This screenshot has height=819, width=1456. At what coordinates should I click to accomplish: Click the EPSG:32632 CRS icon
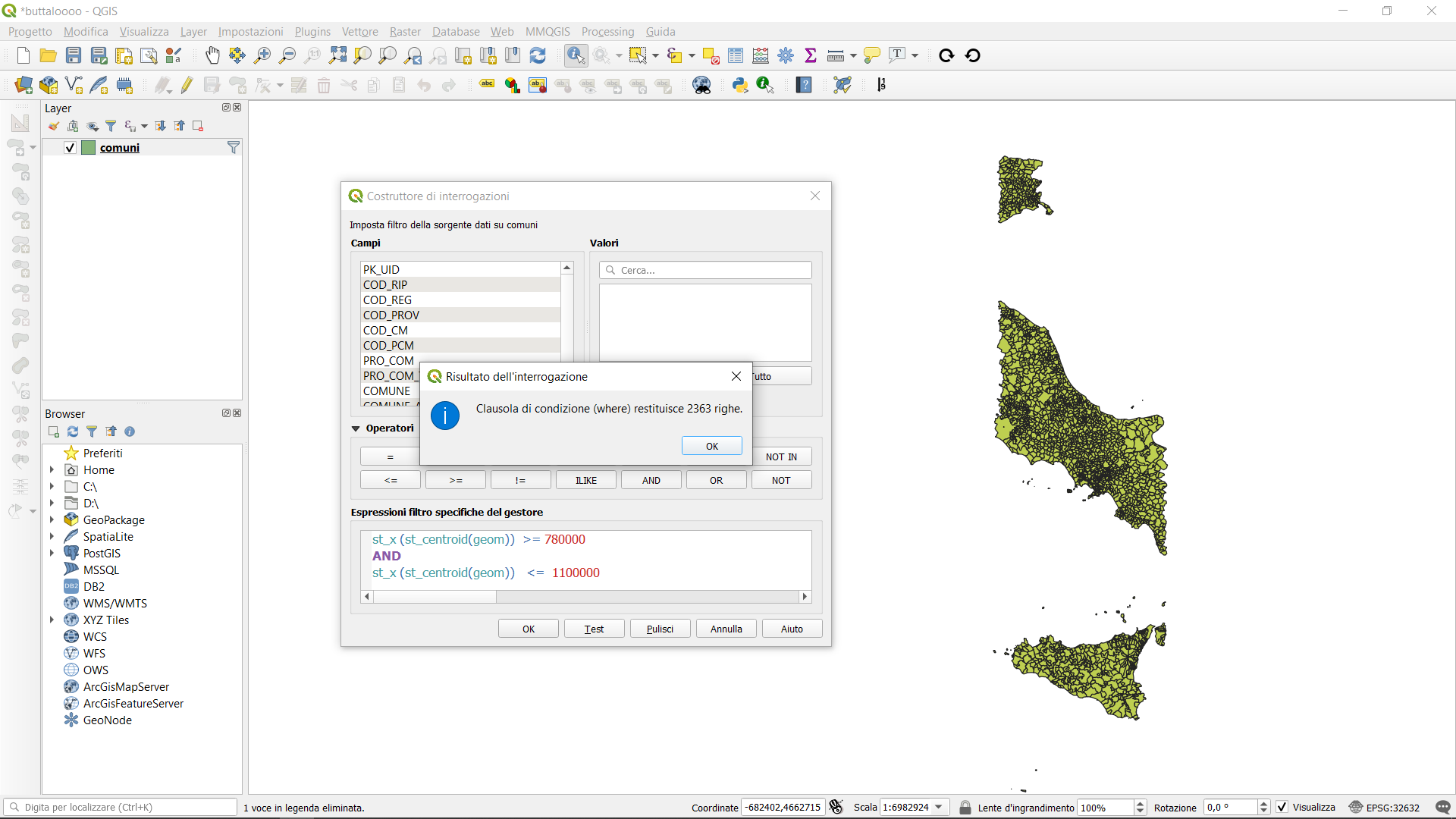(1356, 807)
